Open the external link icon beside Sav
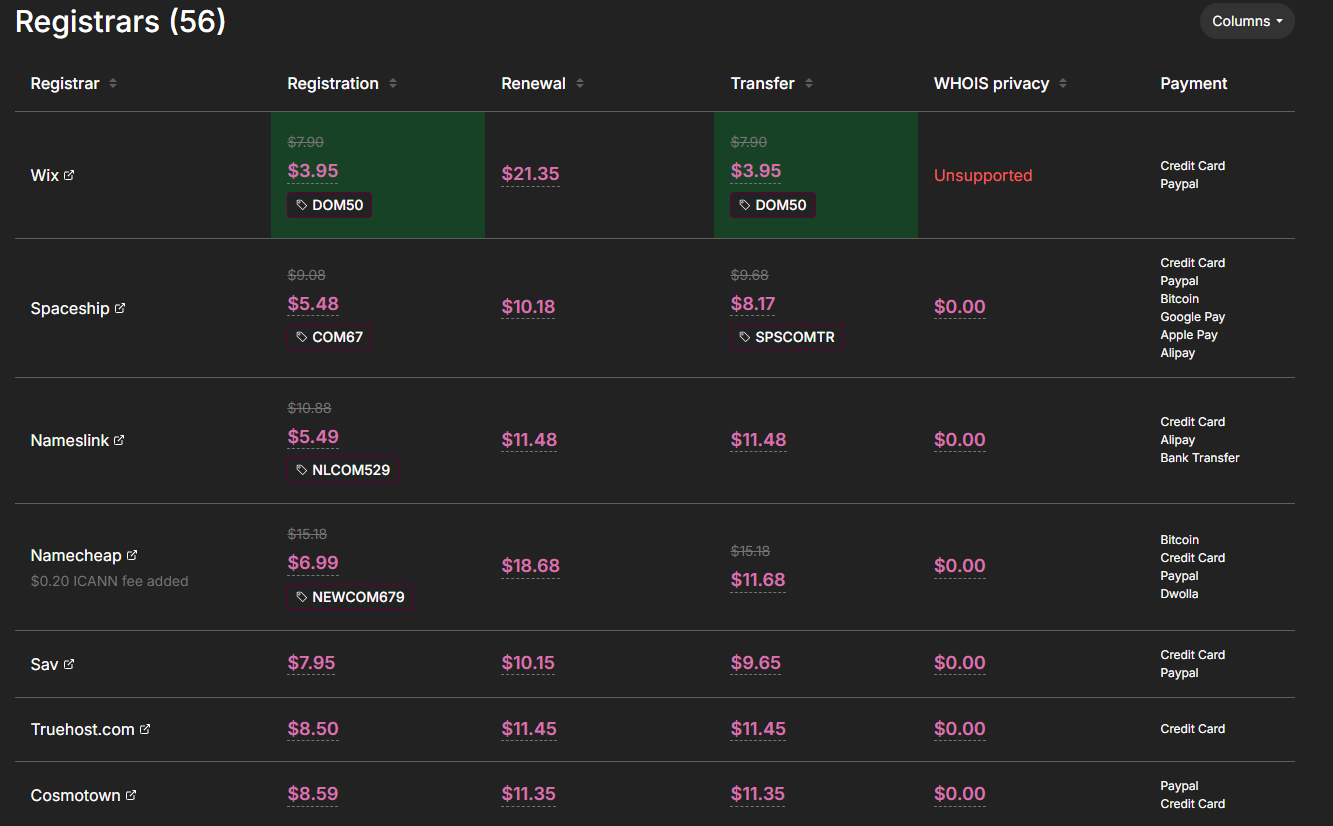This screenshot has width=1333, height=826. tap(69, 664)
